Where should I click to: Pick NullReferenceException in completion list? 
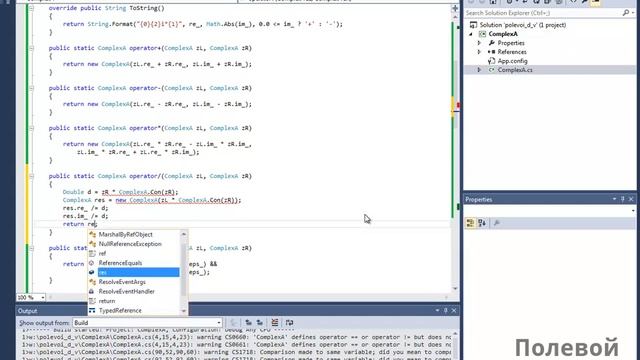[130, 244]
